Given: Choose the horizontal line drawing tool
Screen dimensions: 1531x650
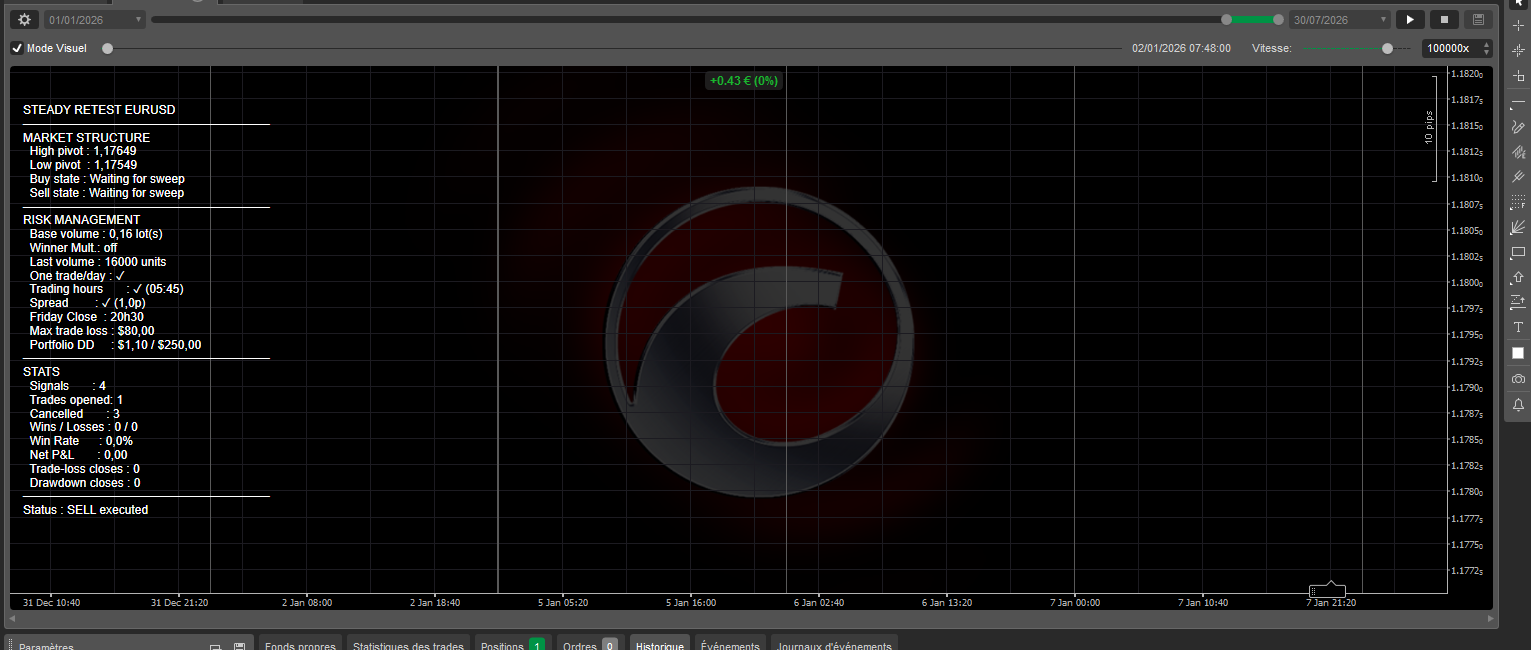Looking at the screenshot, I should (x=1518, y=101).
